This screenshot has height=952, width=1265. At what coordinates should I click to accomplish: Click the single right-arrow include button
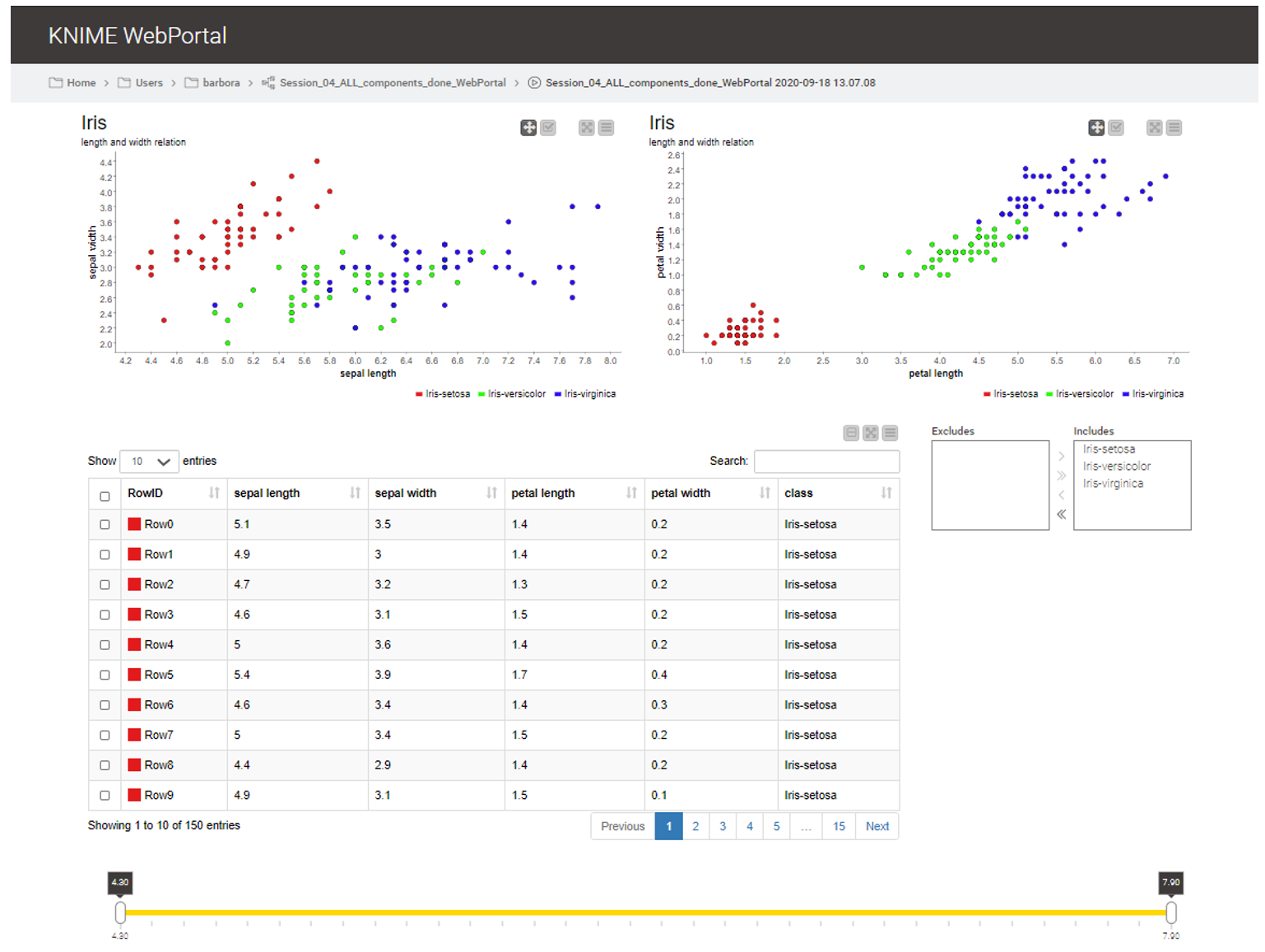[x=1062, y=456]
